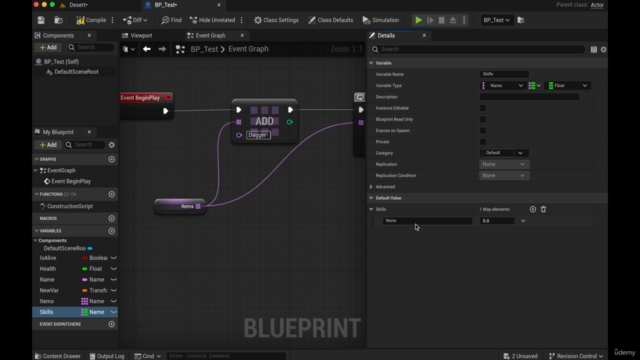Toggle Instance Editable checkbox
Viewport: 640px width, 360px height.
click(x=483, y=108)
